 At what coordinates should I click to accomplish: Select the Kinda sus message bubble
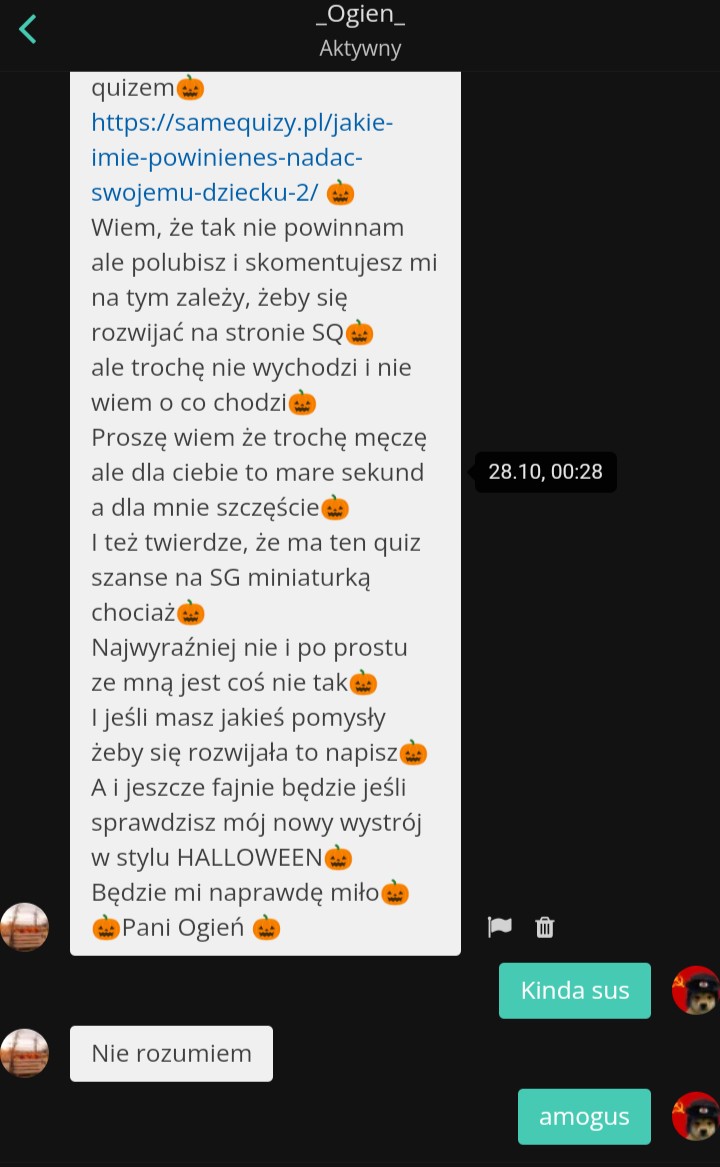(x=575, y=991)
